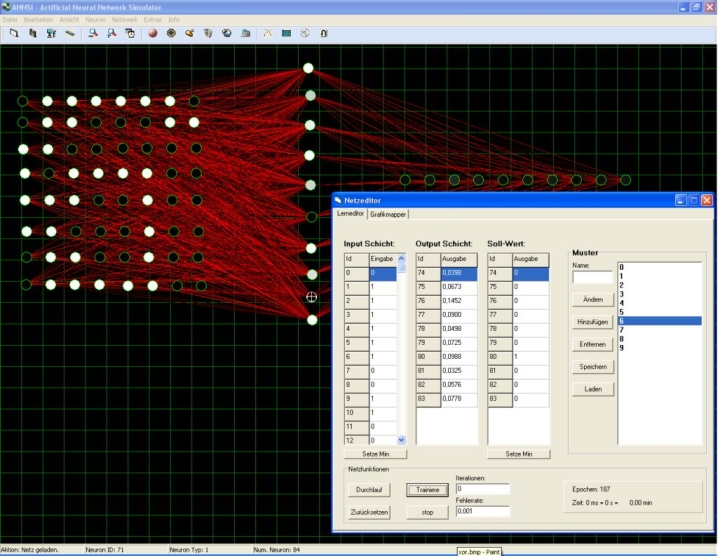This screenshot has height=556, width=718.
Task: Switch to the Grafikmapper tab
Action: coord(388,214)
